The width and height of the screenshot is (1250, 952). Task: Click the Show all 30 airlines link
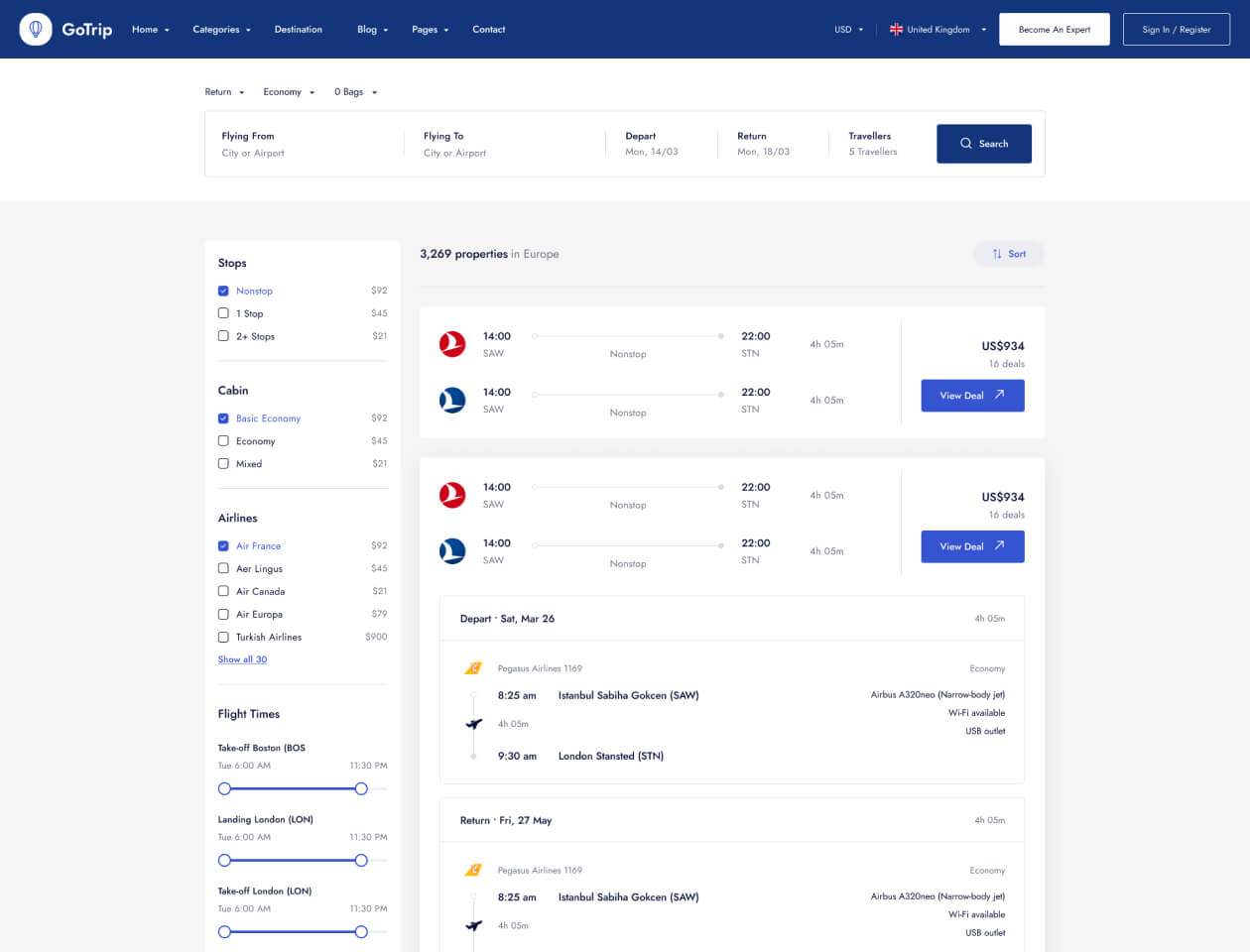pos(242,659)
